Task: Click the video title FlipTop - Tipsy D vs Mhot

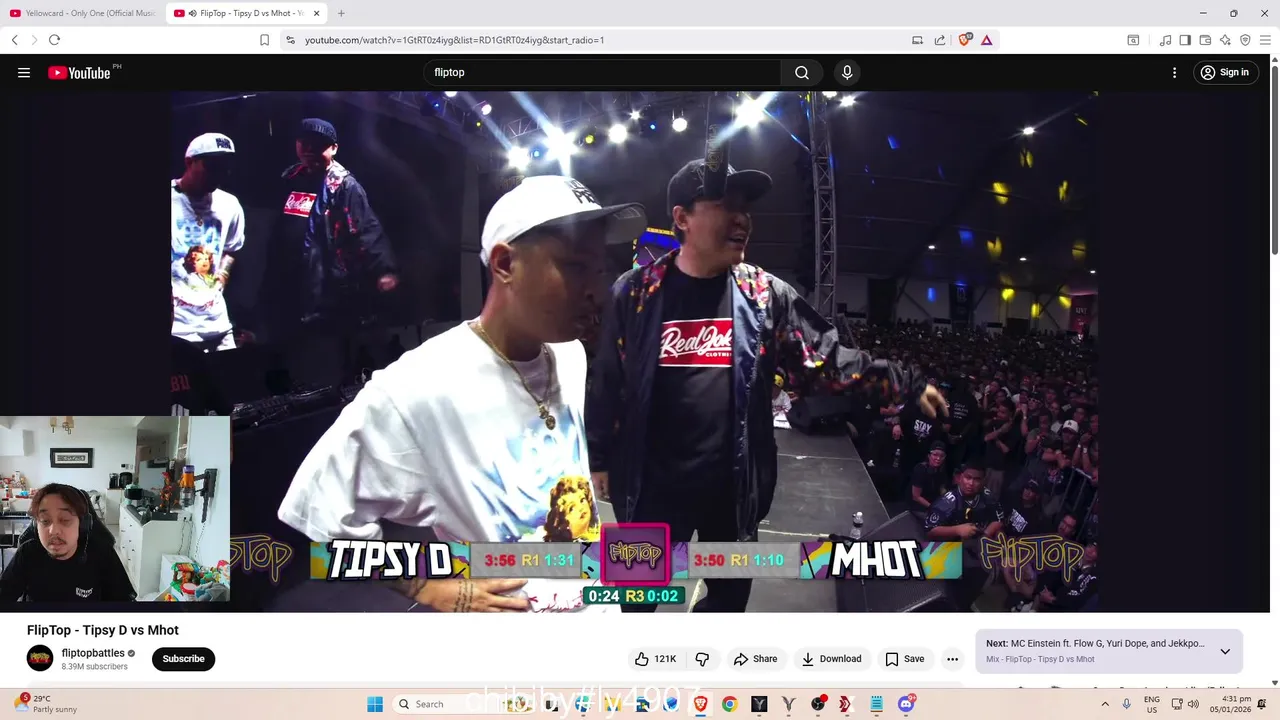Action: pyautogui.click(x=103, y=630)
